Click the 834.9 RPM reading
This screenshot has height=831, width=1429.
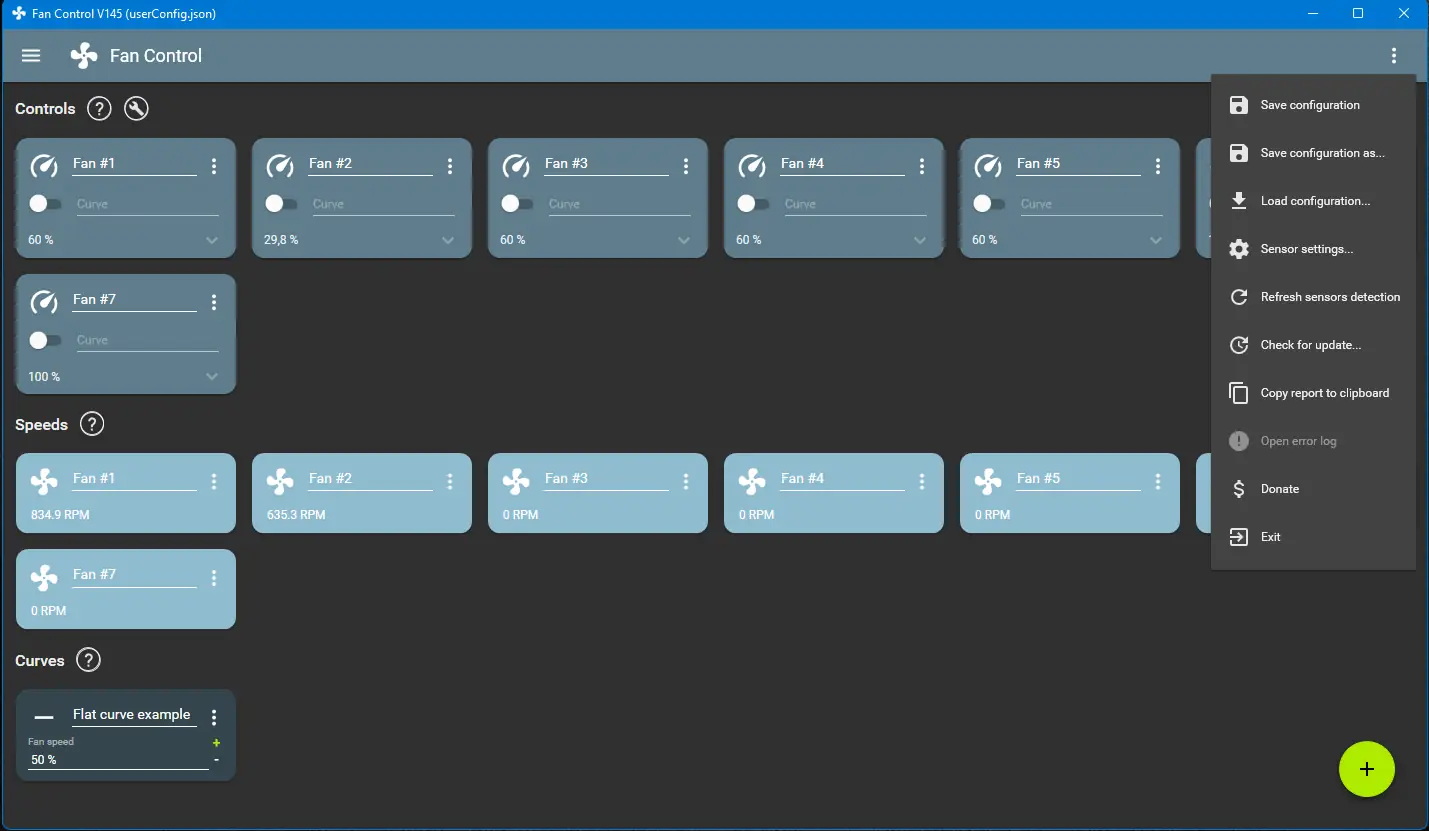pyautogui.click(x=59, y=515)
